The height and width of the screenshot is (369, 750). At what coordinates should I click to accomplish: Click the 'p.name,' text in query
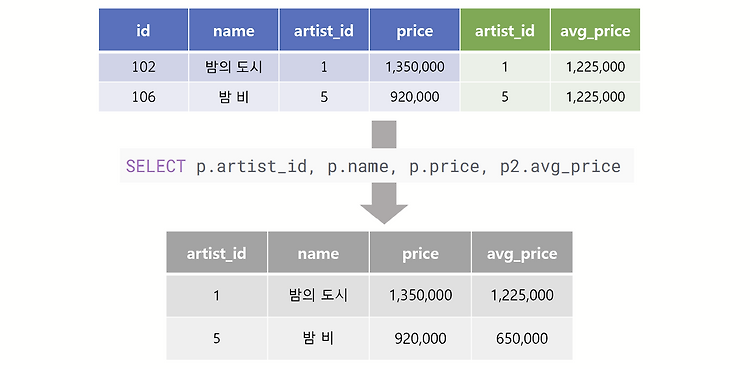363,166
